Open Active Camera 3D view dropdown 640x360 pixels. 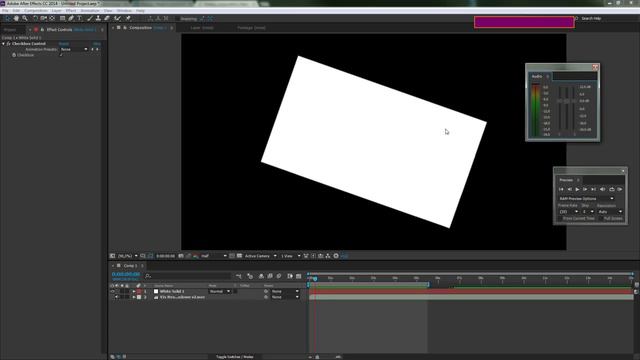pos(260,256)
